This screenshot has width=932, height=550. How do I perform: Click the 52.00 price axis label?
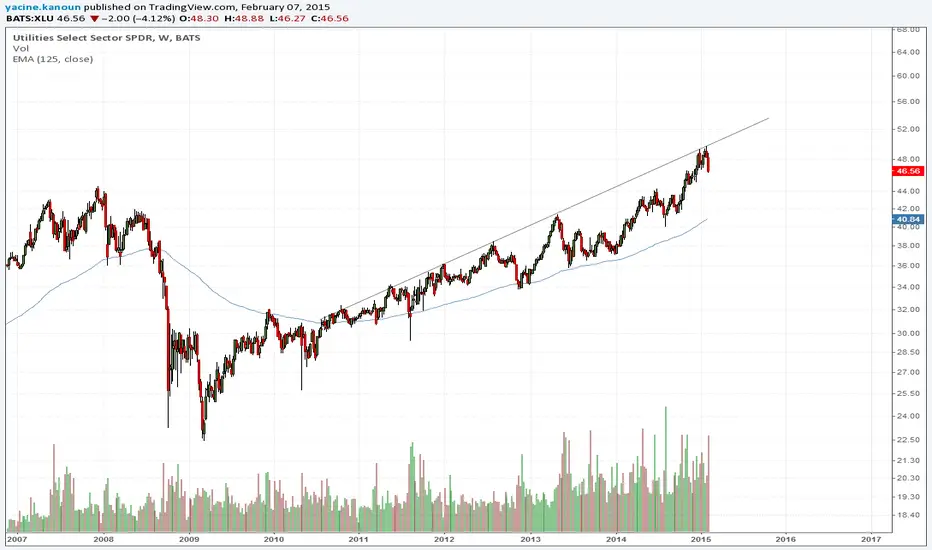click(x=908, y=128)
